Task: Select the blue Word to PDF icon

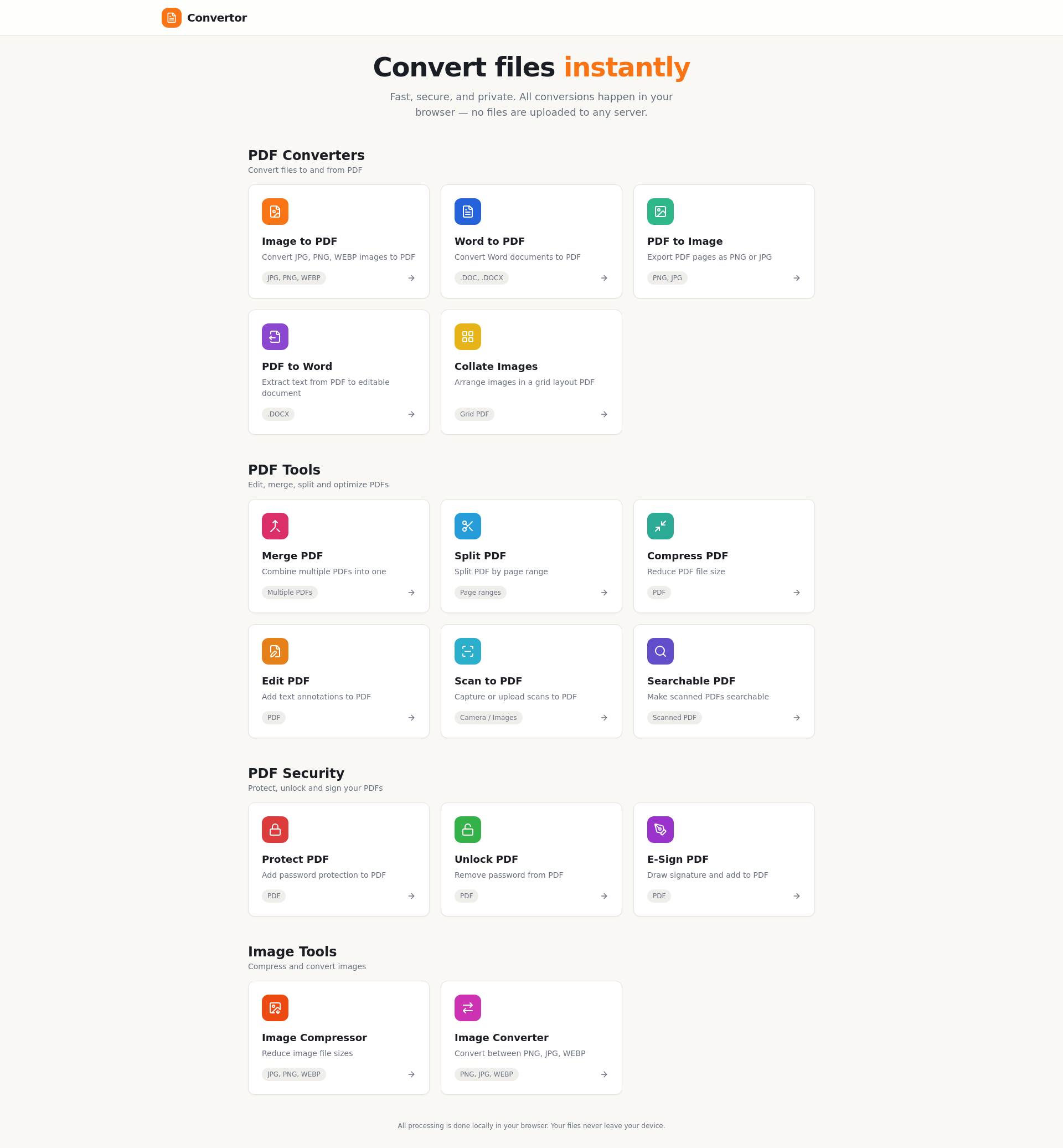Action: 468,212
